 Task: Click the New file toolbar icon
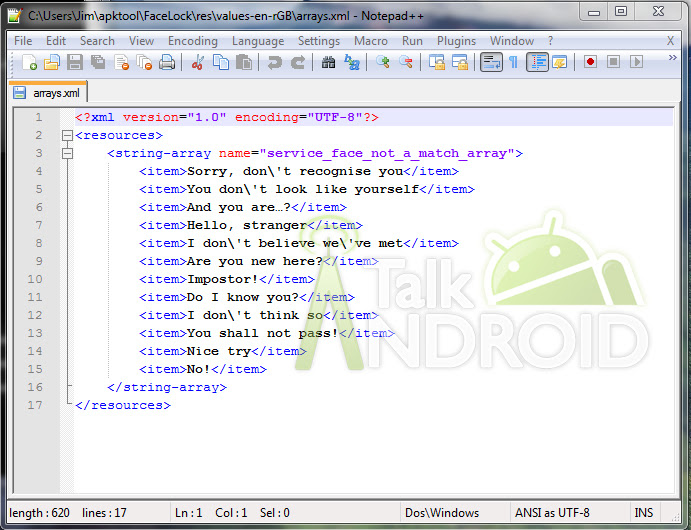(29, 62)
